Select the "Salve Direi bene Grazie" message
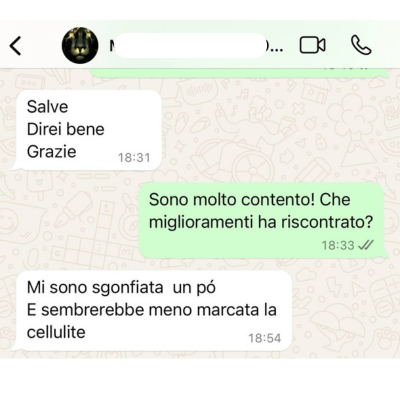Viewport: 400px width, 400px height. click(87, 130)
